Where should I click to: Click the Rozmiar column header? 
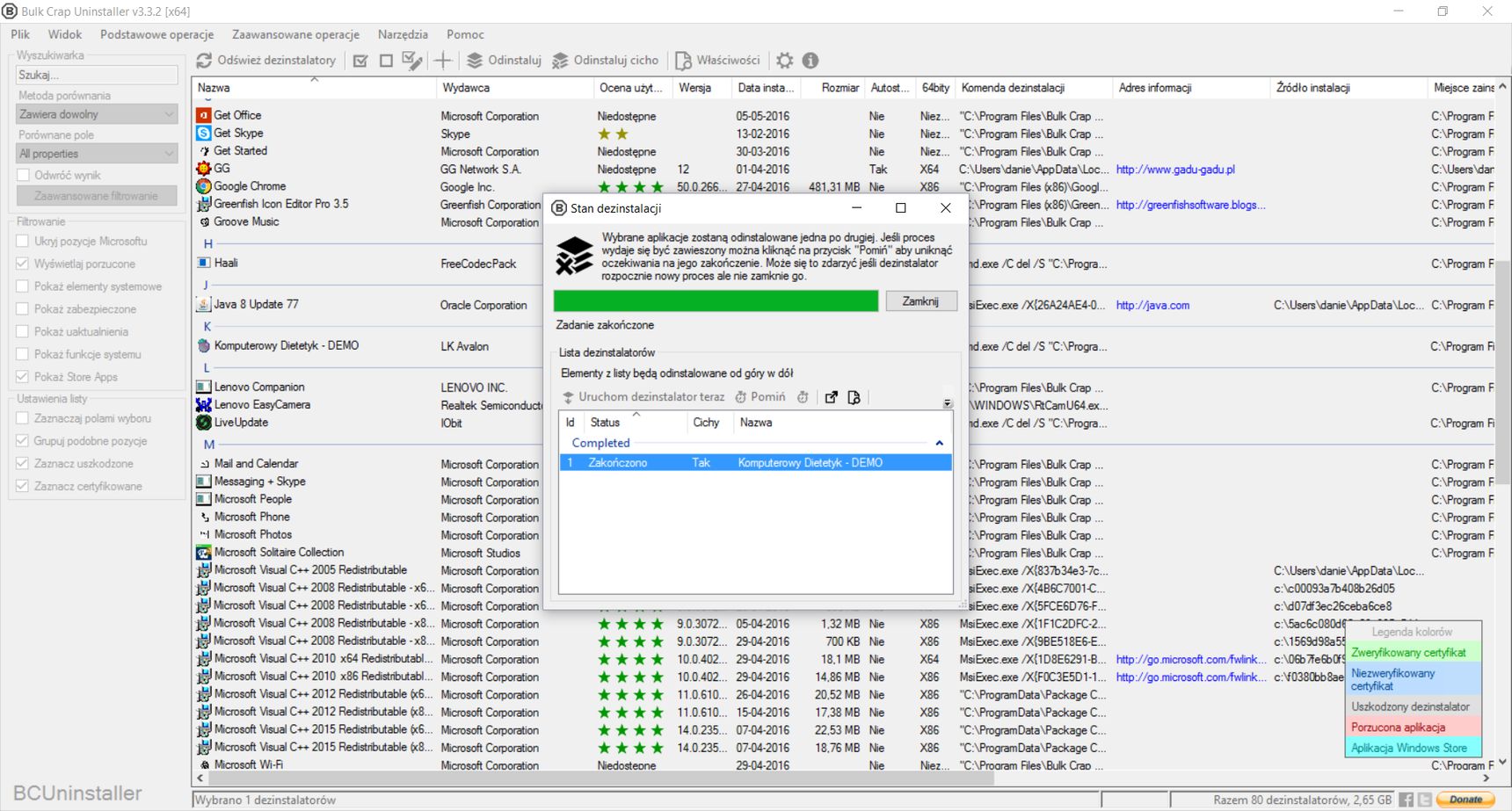click(x=832, y=88)
